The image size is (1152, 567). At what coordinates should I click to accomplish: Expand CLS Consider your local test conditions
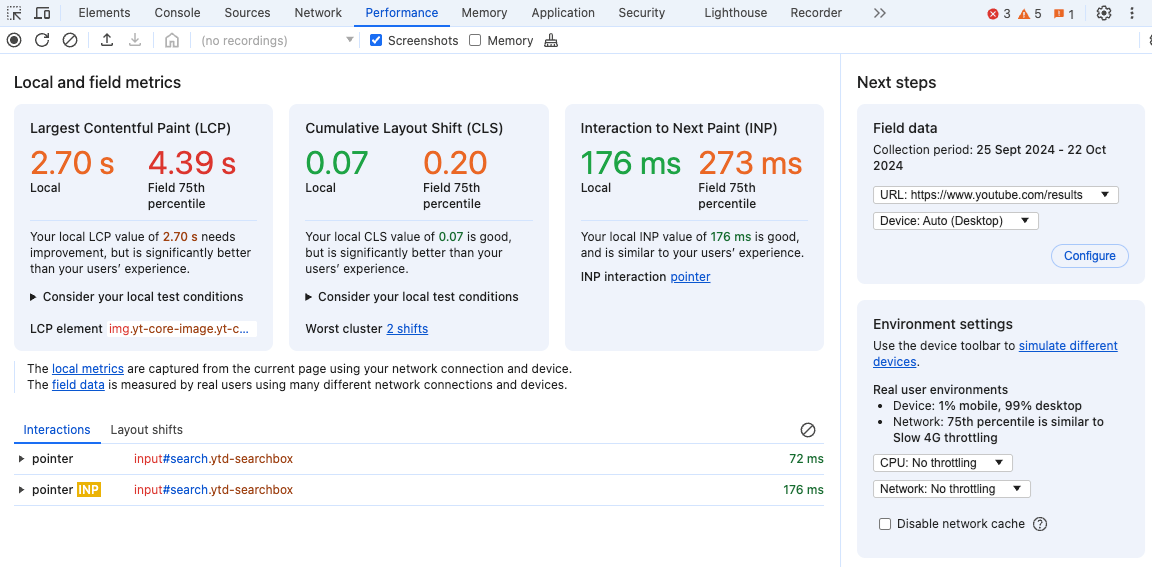pyautogui.click(x=412, y=297)
